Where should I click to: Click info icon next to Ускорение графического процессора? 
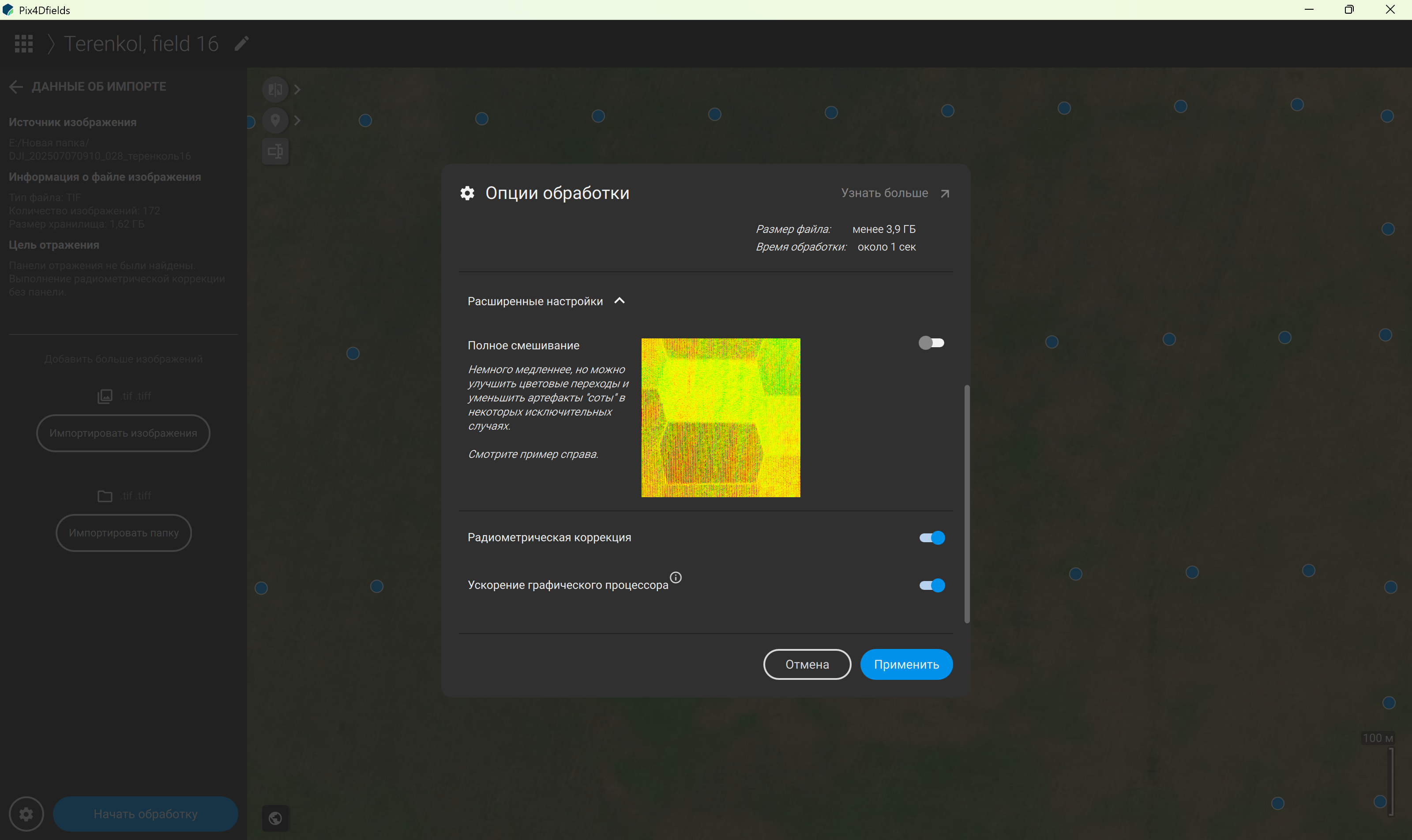click(676, 577)
